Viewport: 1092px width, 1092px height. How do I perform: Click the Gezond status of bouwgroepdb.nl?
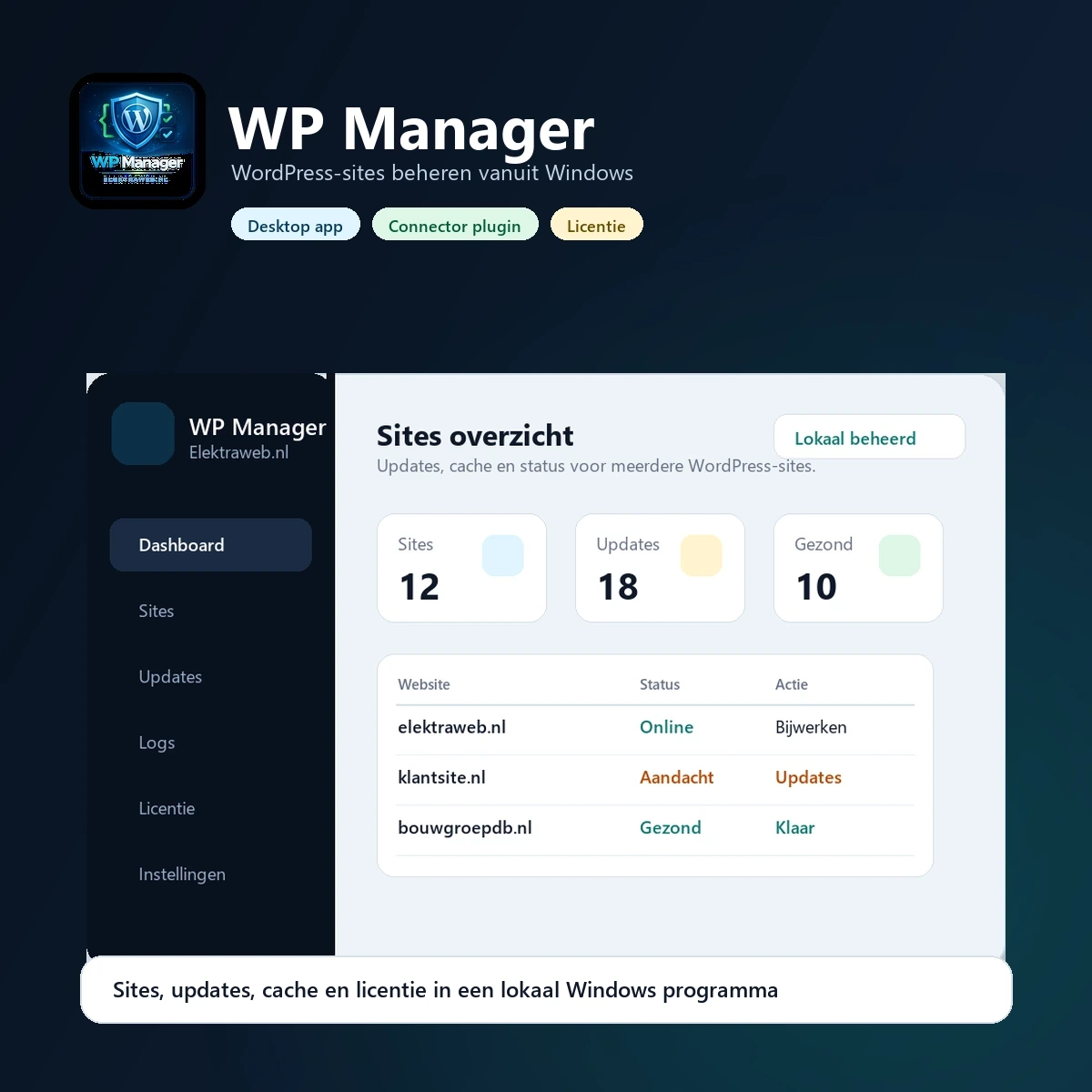click(670, 827)
